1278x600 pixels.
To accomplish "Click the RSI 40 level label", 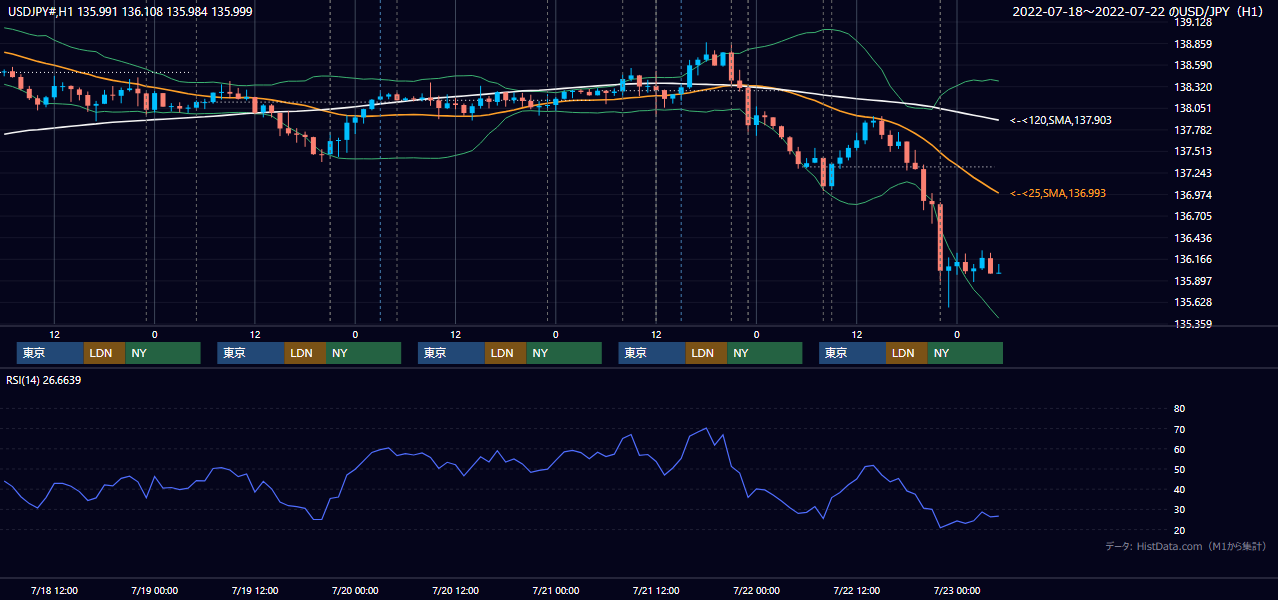I will click(1179, 489).
